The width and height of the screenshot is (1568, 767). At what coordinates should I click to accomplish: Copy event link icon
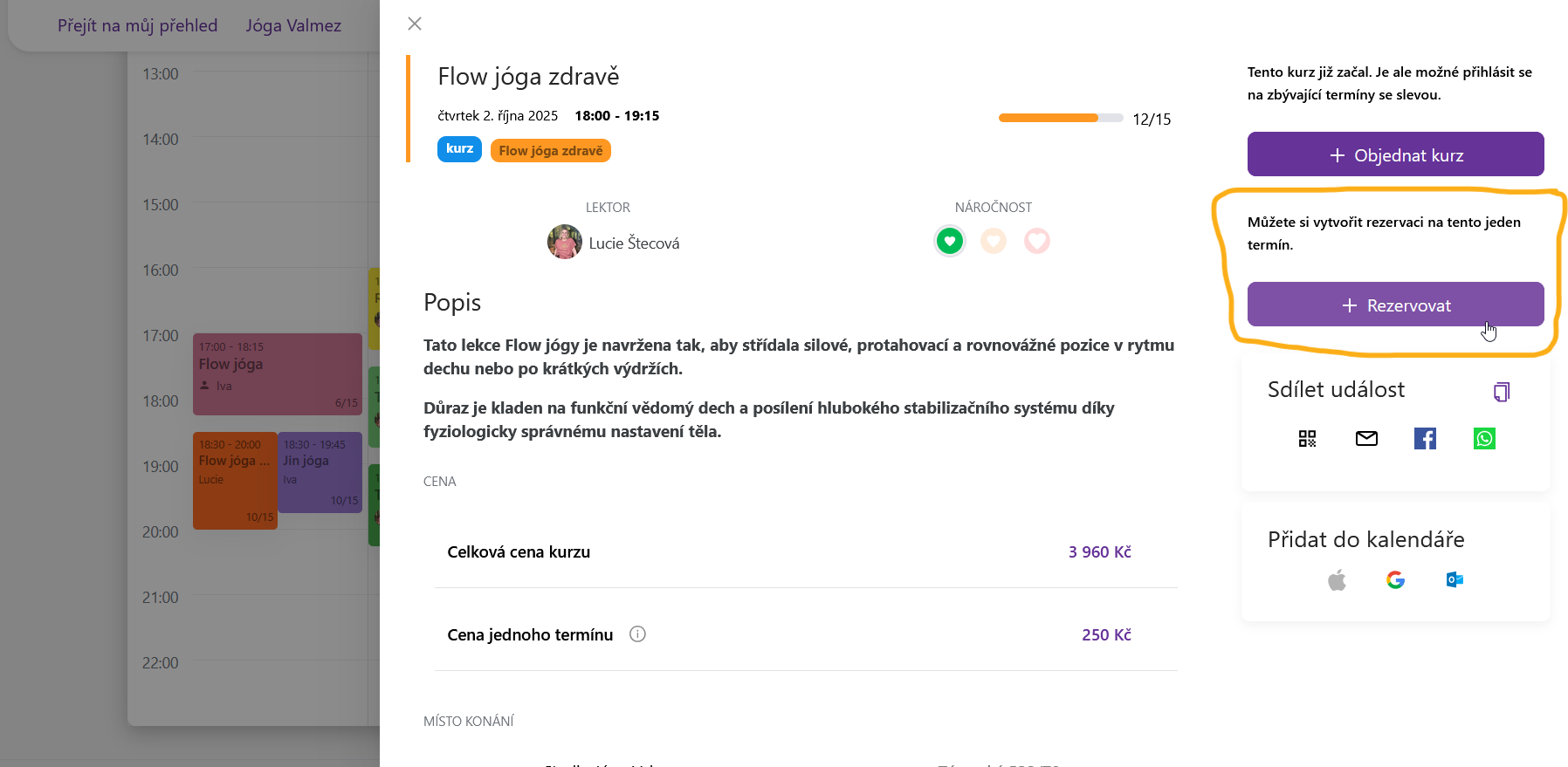1502,392
